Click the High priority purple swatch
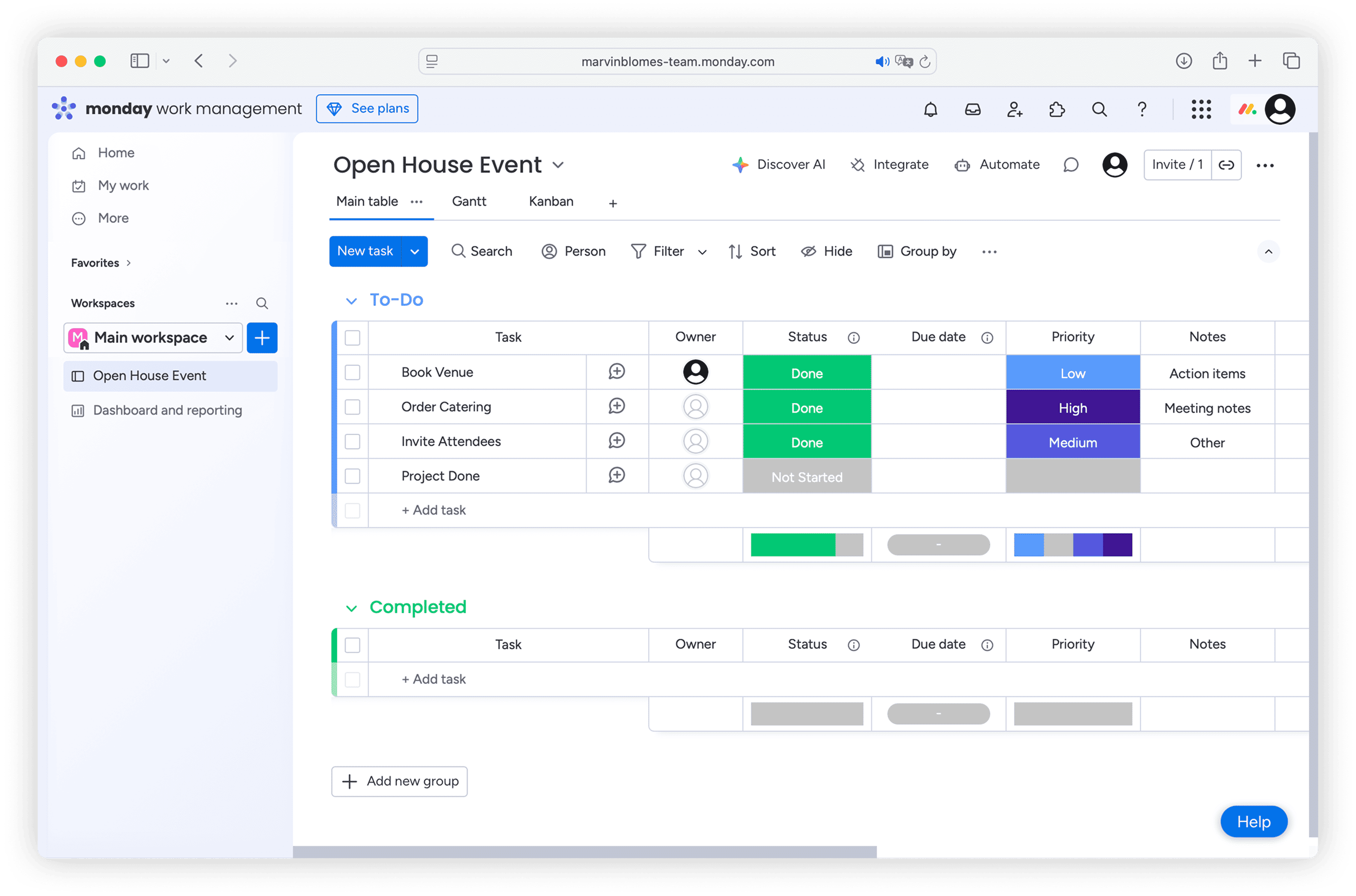Screen dimensions: 1356x896 [1072, 408]
